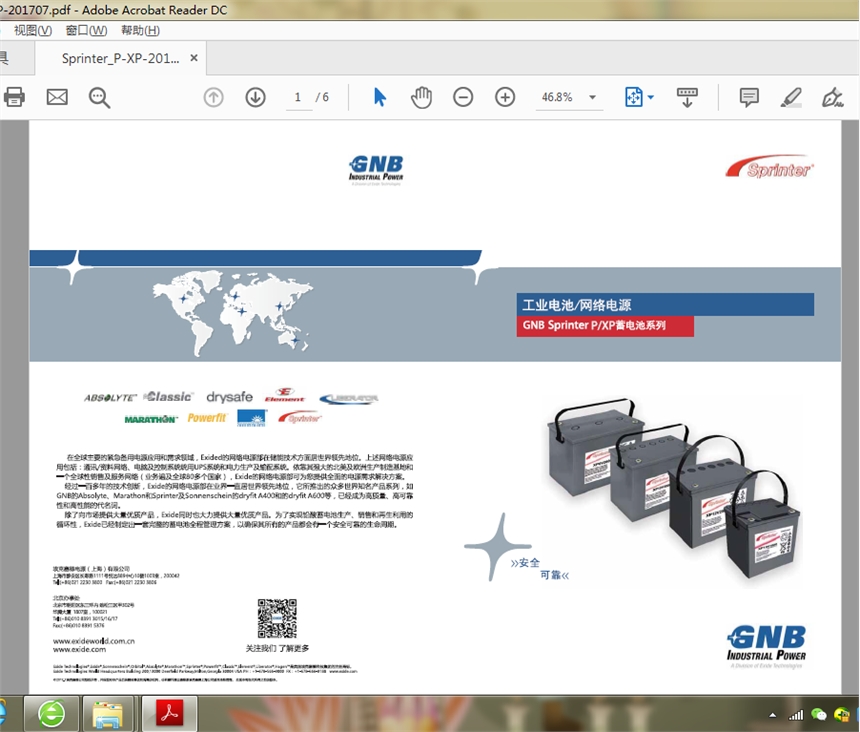Zoom in with plus button
The width and height of the screenshot is (860, 732).
(505, 98)
